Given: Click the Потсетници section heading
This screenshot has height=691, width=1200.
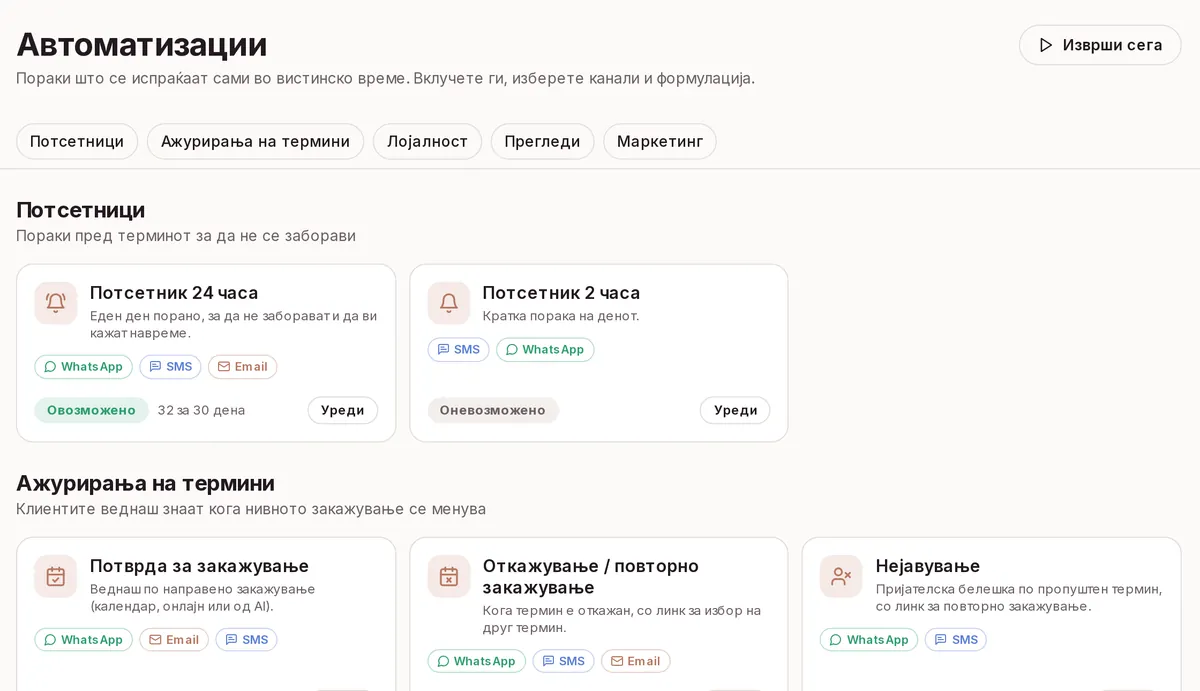Looking at the screenshot, I should pos(81,210).
